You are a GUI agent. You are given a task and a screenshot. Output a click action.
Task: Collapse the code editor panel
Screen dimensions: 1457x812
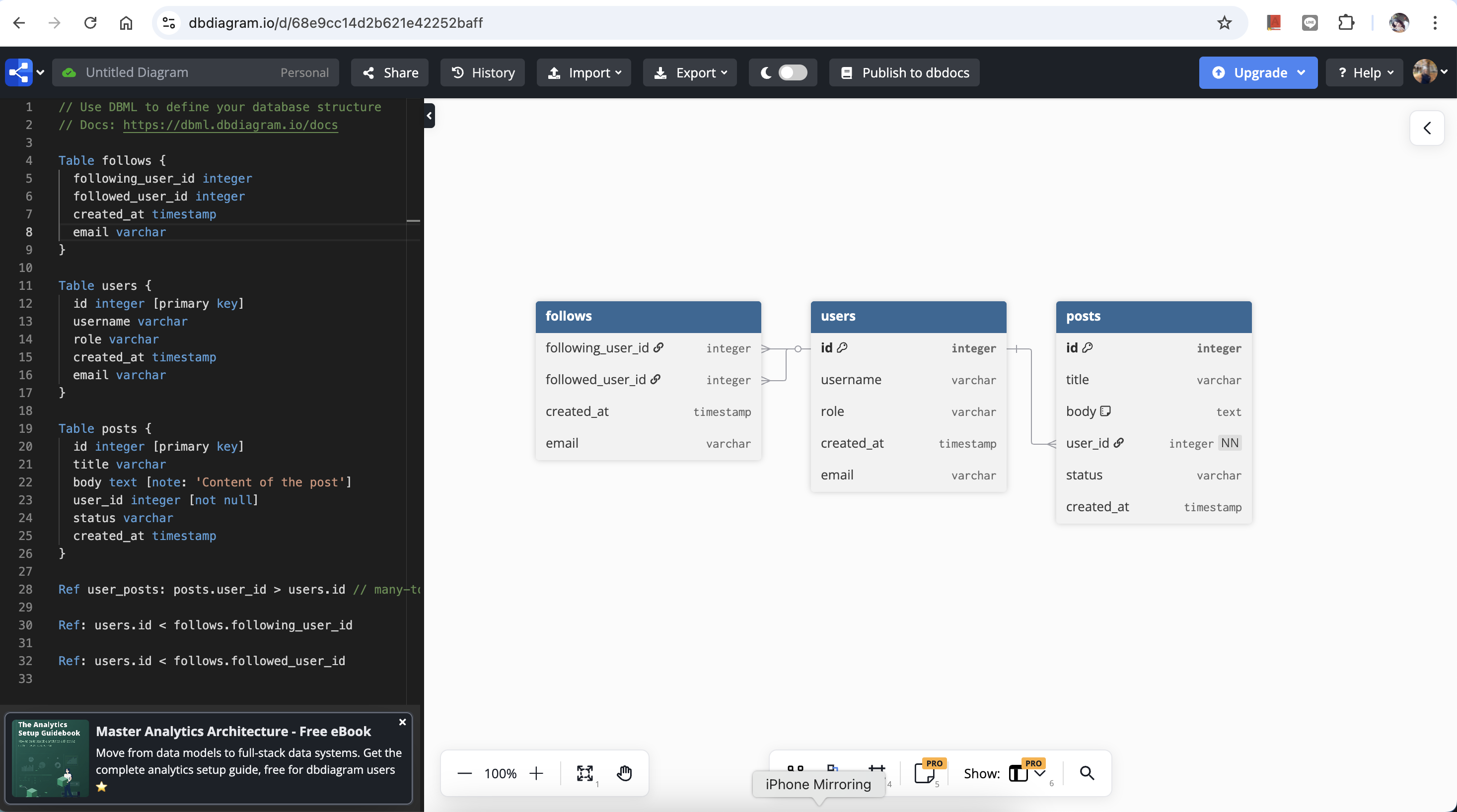pyautogui.click(x=429, y=116)
